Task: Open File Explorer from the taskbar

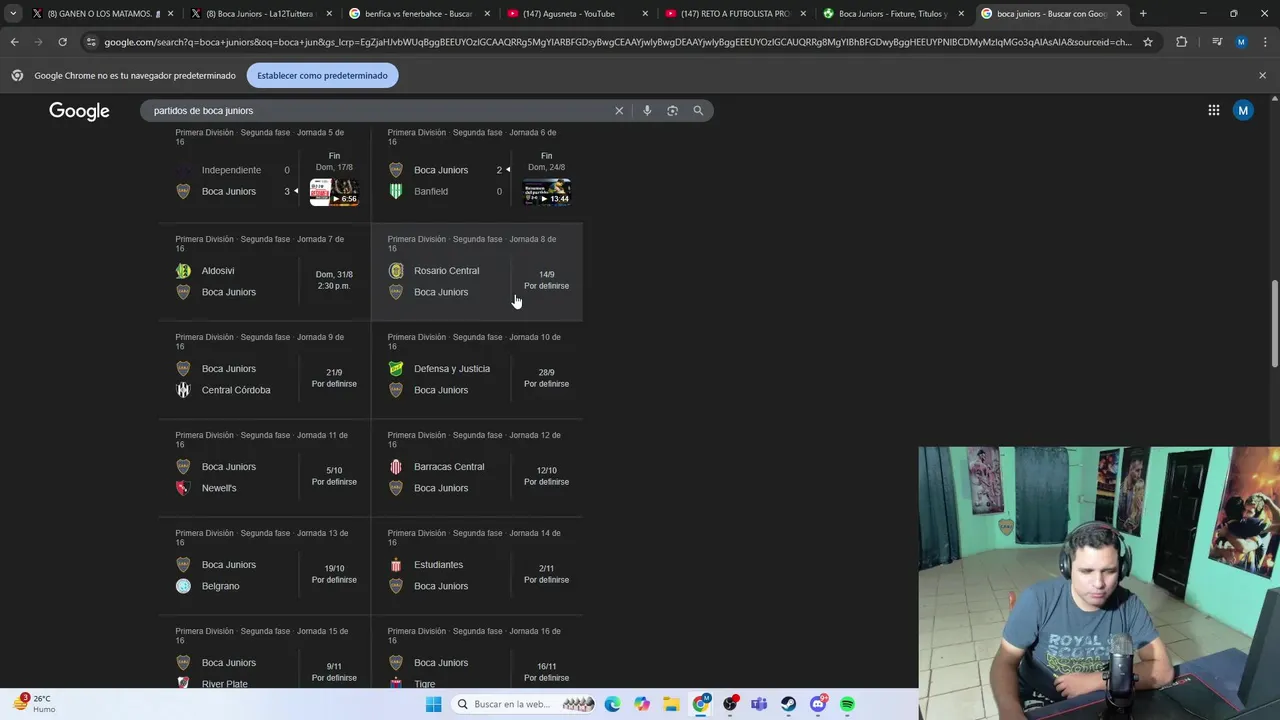Action: tap(671, 704)
